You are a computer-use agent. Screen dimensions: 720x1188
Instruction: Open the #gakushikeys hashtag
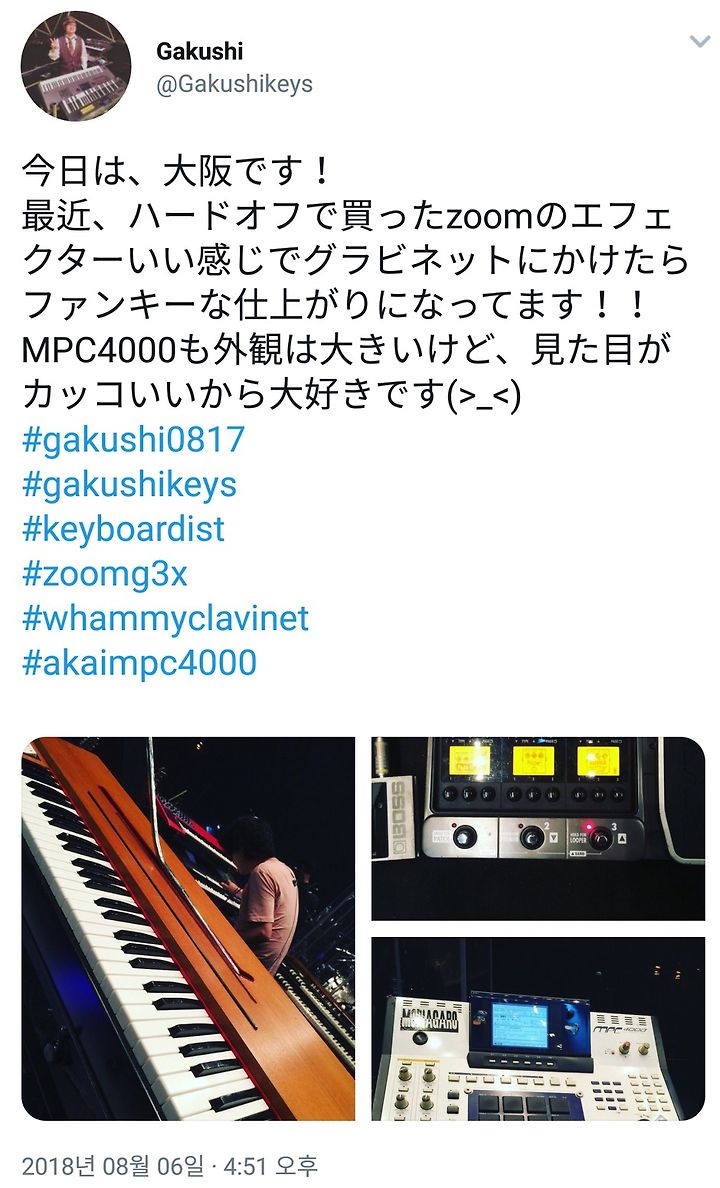tap(130, 485)
